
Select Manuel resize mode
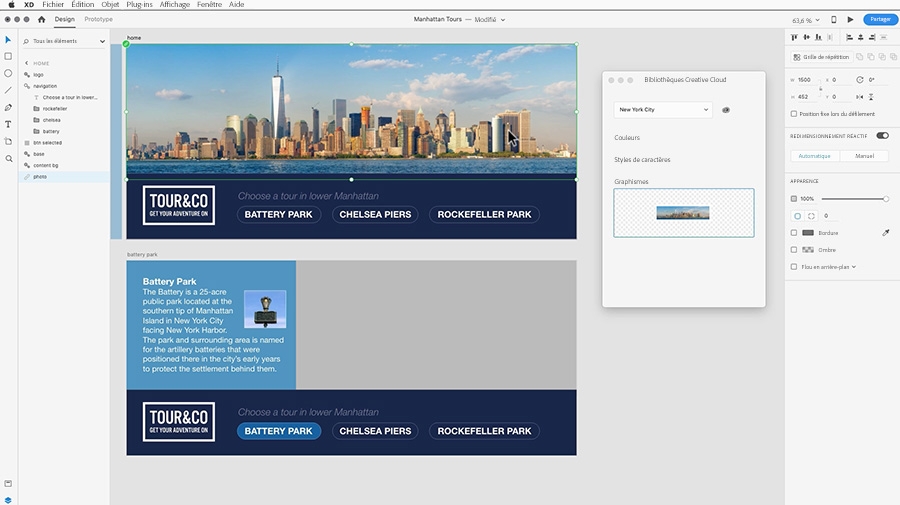[864, 156]
